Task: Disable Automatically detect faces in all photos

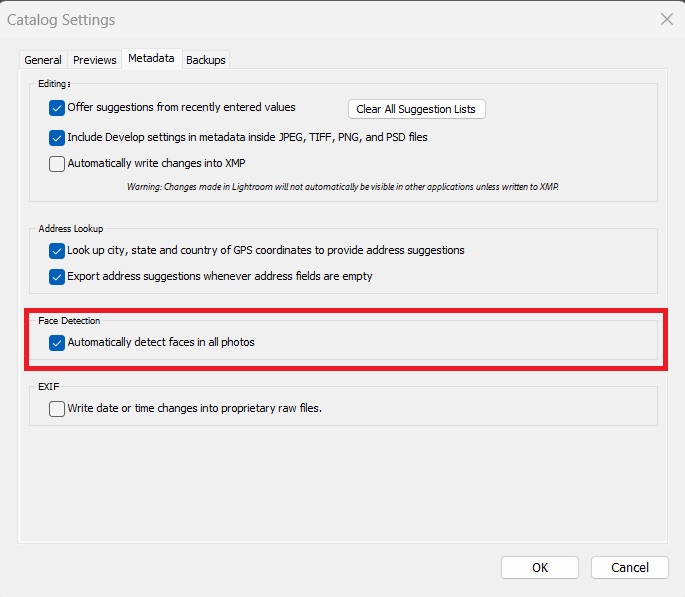Action: [x=57, y=343]
